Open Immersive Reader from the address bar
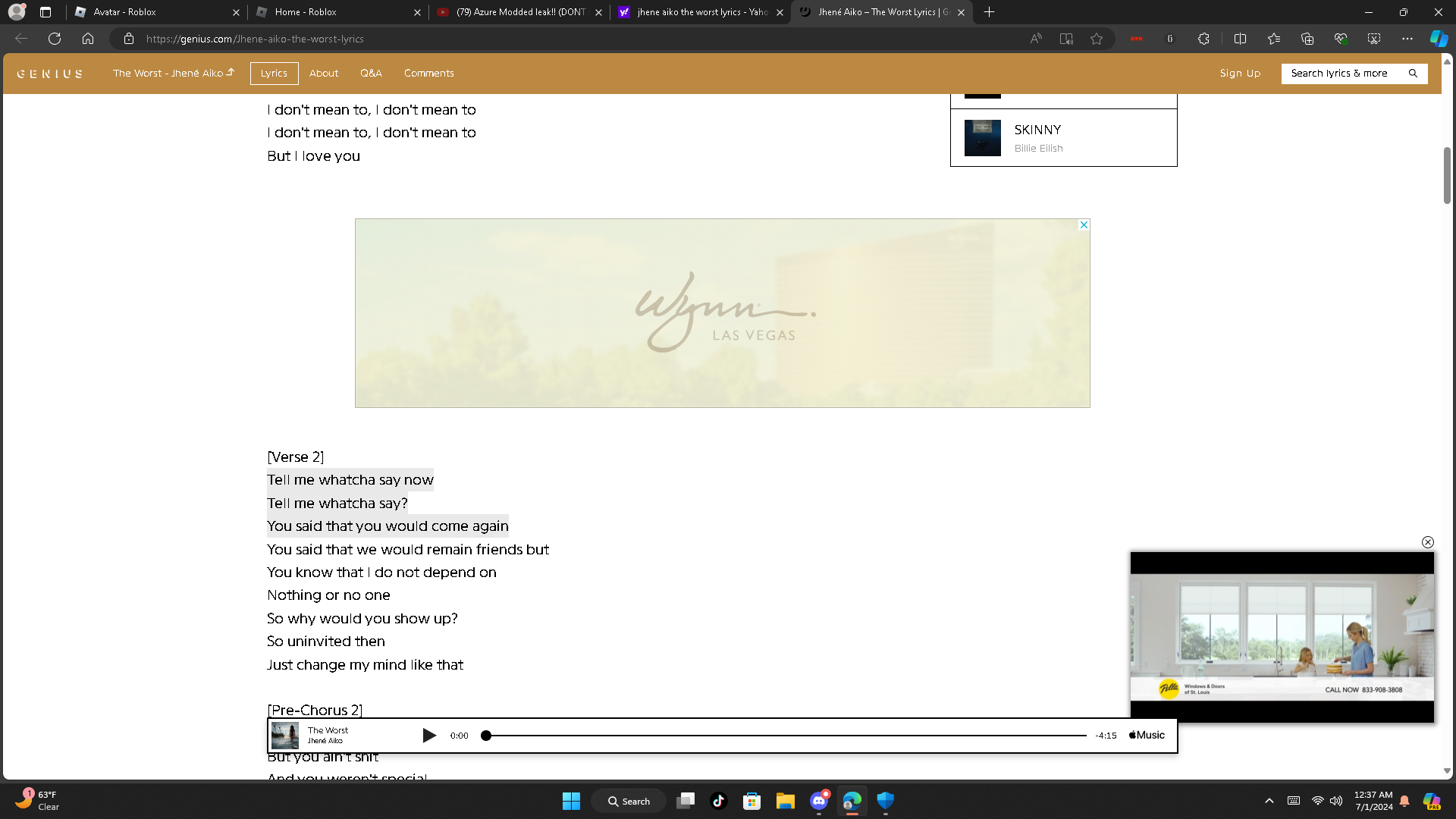This screenshot has height=819, width=1456. tap(1066, 39)
